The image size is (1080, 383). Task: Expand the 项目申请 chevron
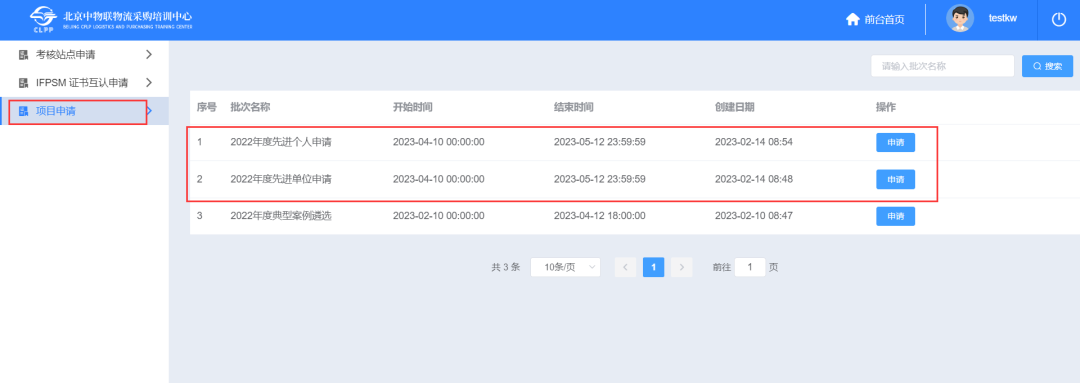[x=150, y=111]
